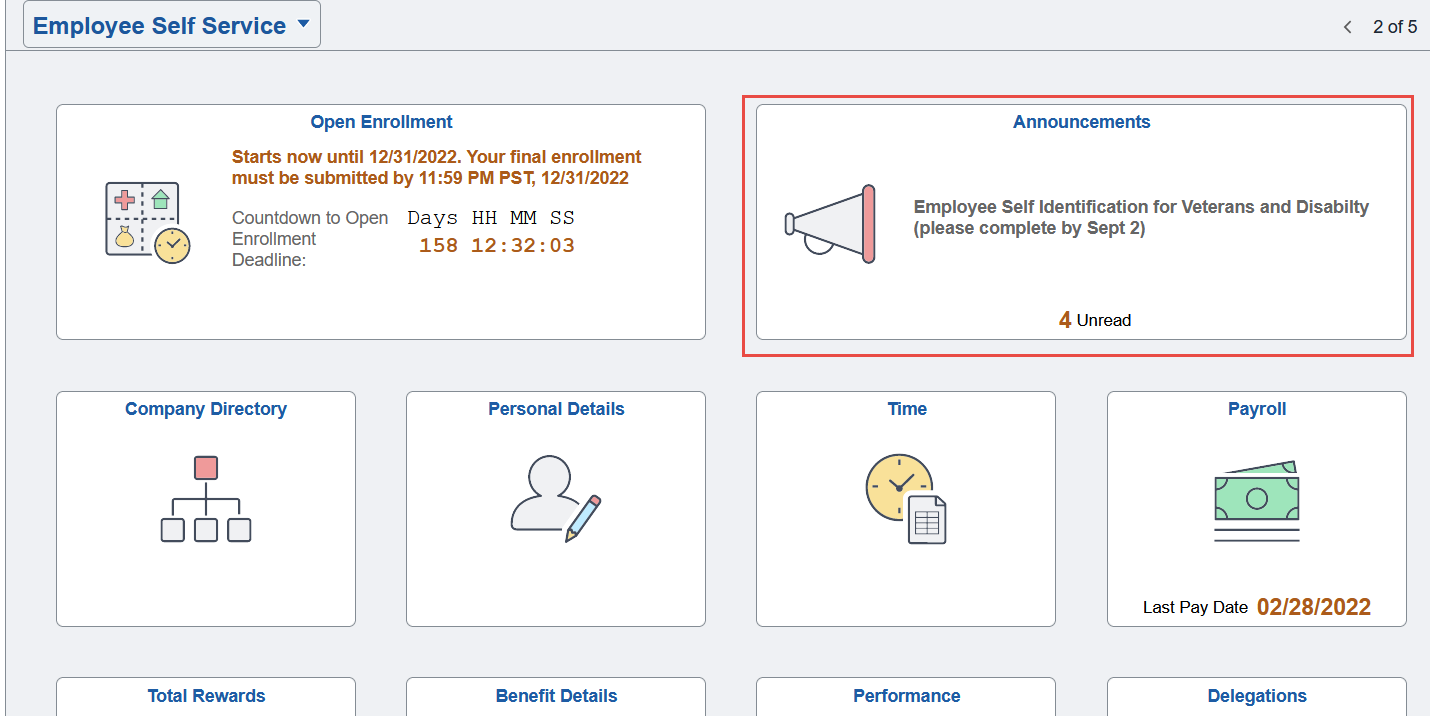Open the Open Enrollment tile title
The image size is (1430, 716).
381,122
